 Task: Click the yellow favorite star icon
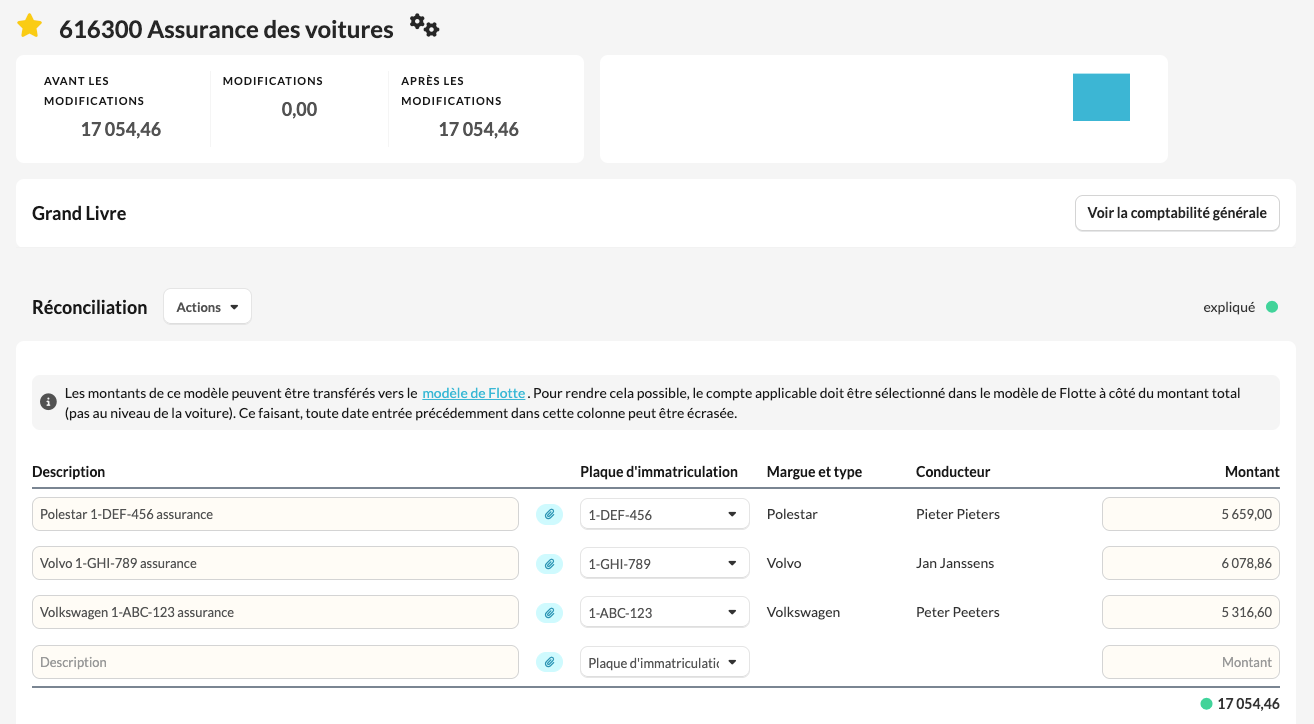point(30,26)
